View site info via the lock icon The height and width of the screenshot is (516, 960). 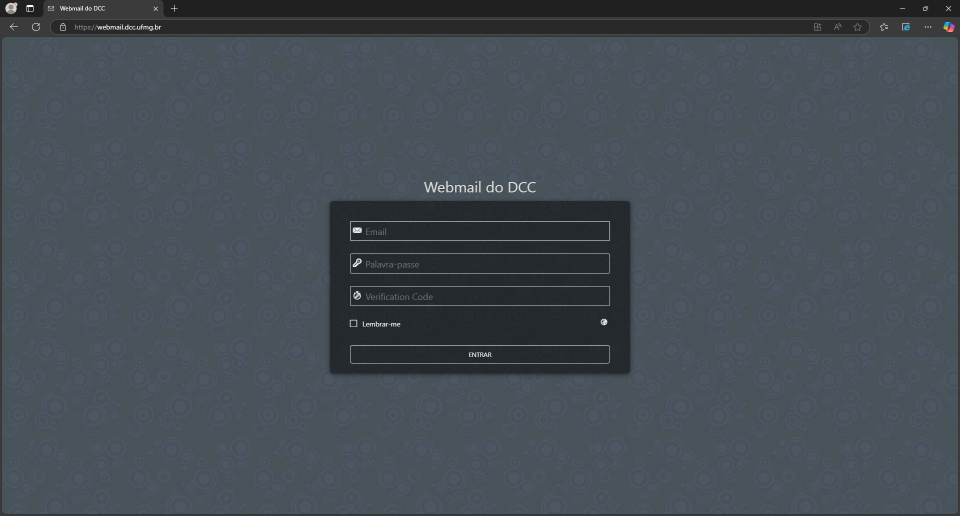[63, 27]
